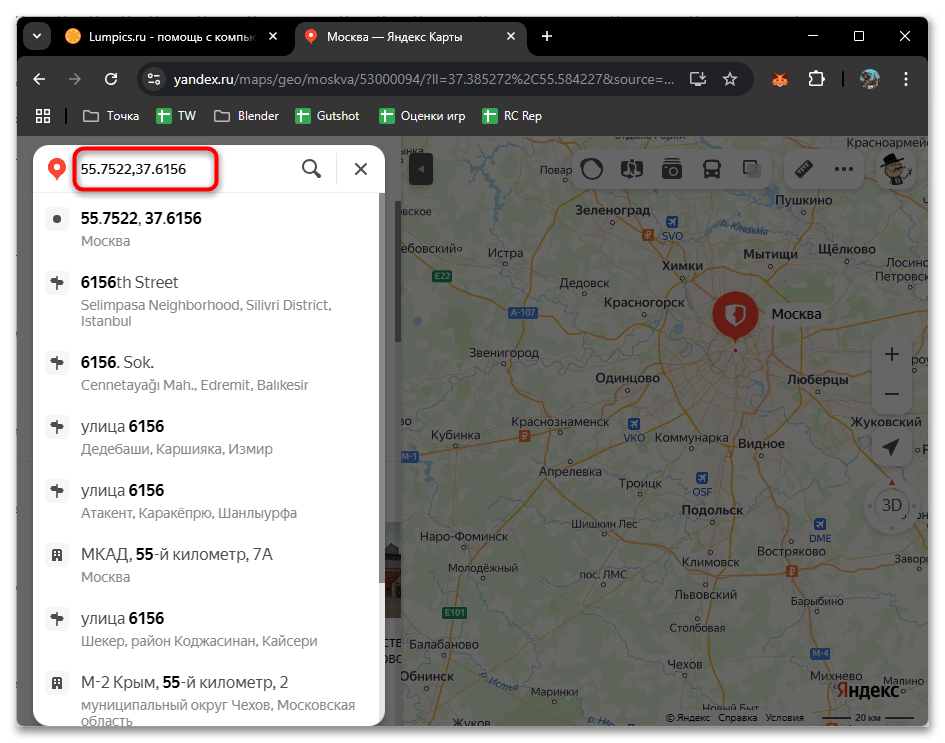Click the map print/copy squares icon
This screenshot has width=945, height=743.
(x=752, y=169)
